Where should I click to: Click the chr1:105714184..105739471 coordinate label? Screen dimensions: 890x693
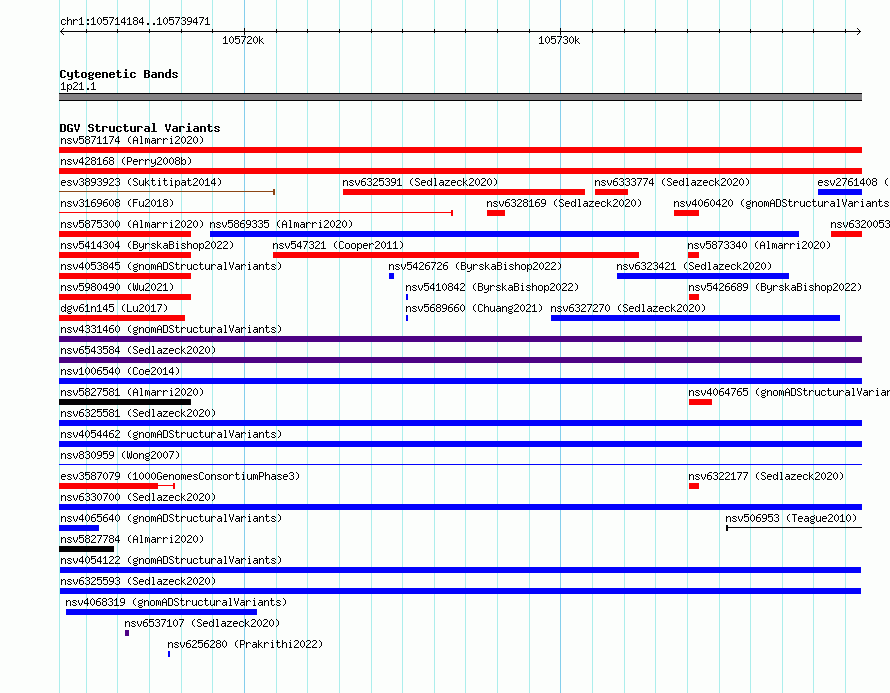(135, 21)
